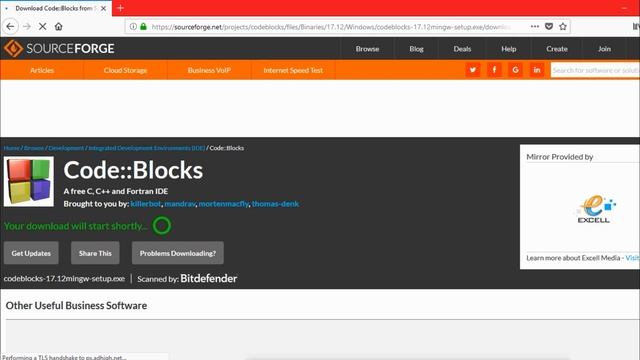
Task: Click the Bitdefender scanned-by label
Action: (209, 278)
